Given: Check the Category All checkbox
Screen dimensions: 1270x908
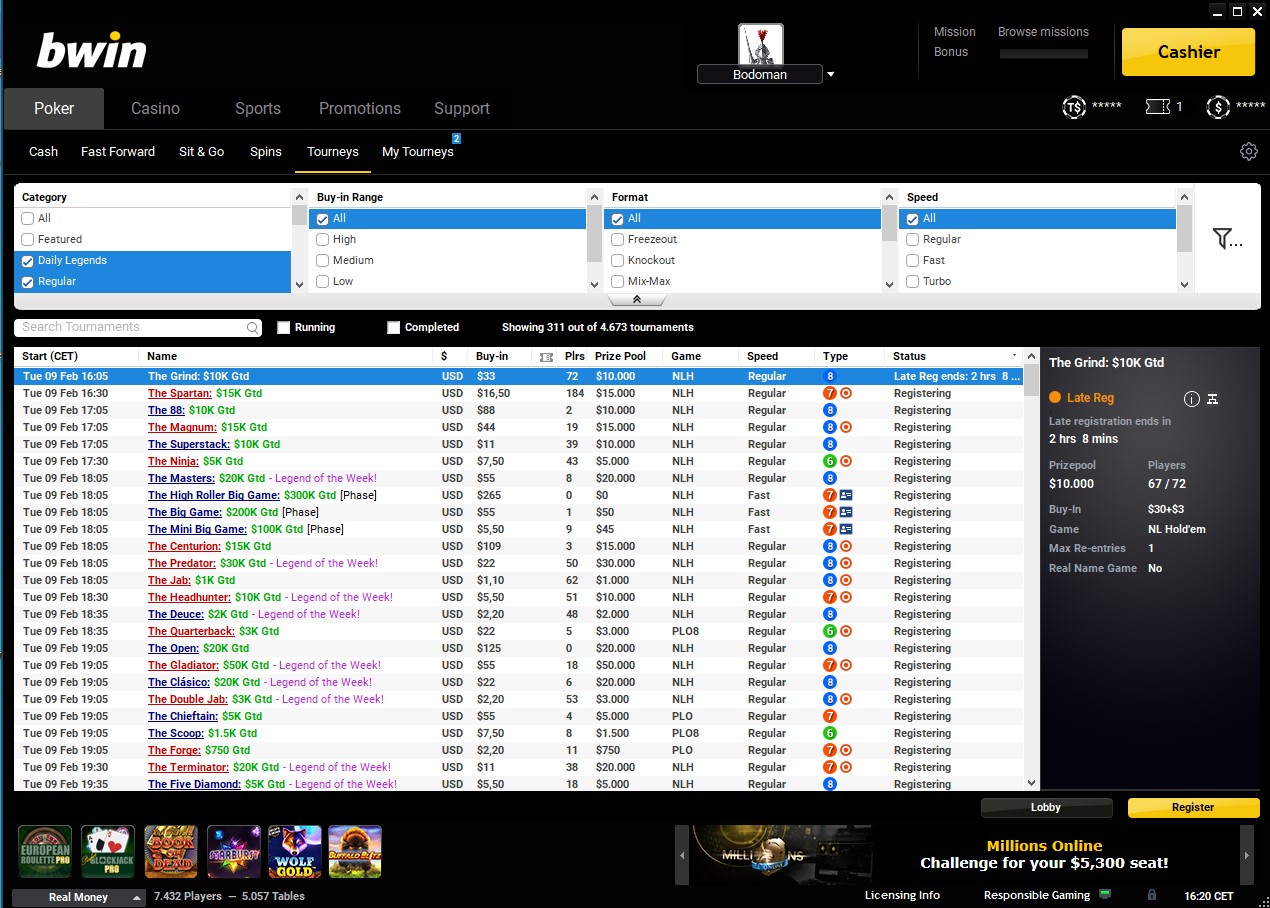Looking at the screenshot, I should 28,219.
